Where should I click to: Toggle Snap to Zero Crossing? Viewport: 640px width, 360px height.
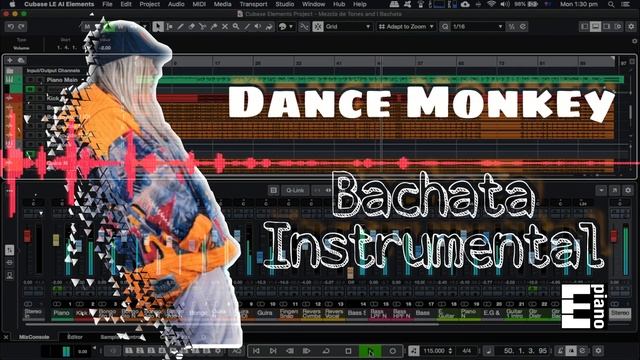[304, 27]
